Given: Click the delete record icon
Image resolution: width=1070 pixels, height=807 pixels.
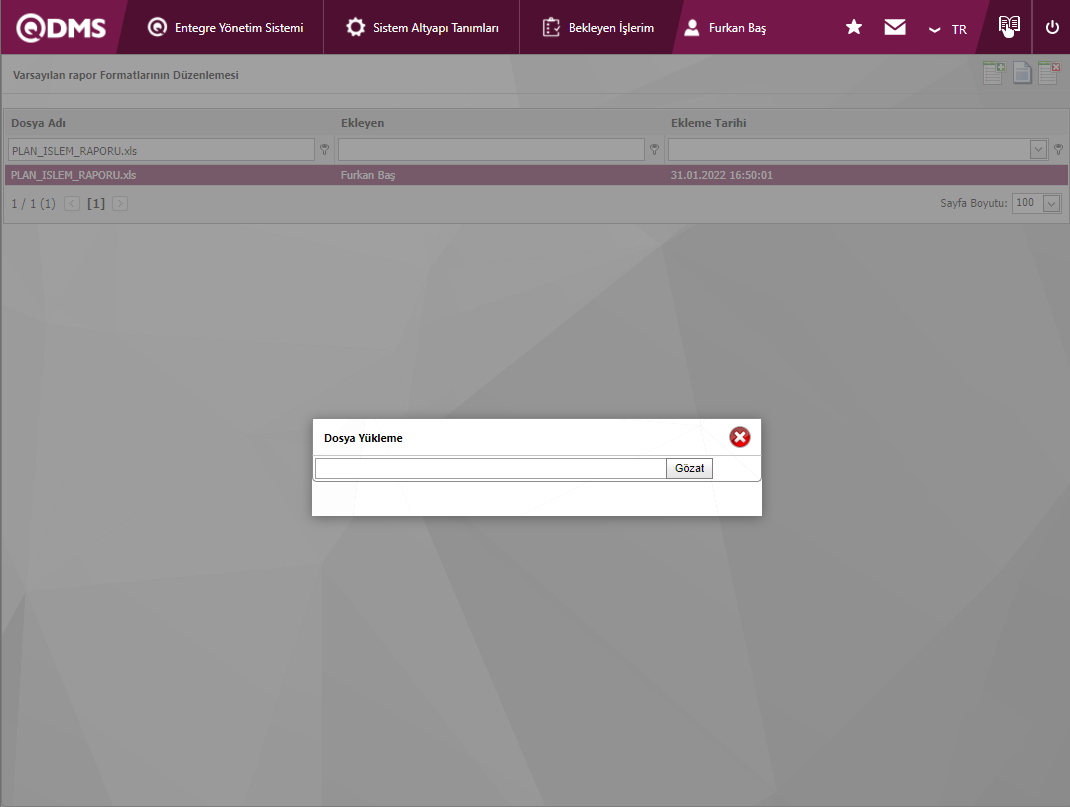Looking at the screenshot, I should point(1049,73).
